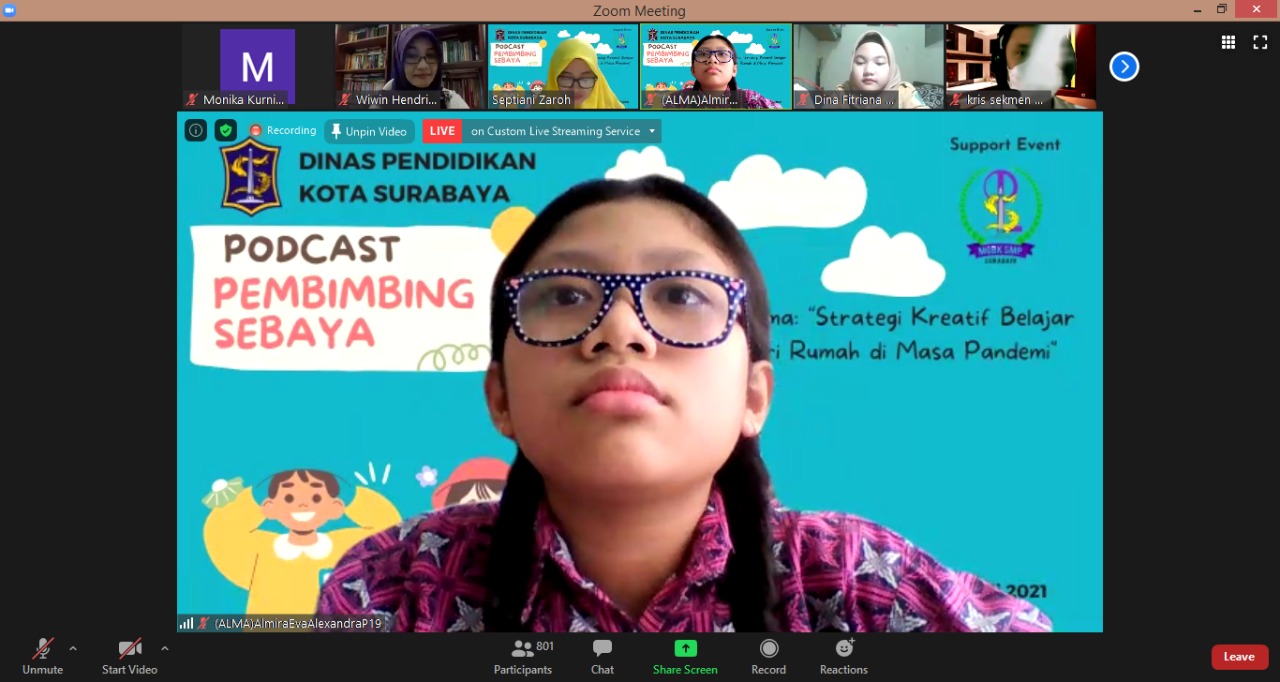Start Video camera button

(x=129, y=656)
